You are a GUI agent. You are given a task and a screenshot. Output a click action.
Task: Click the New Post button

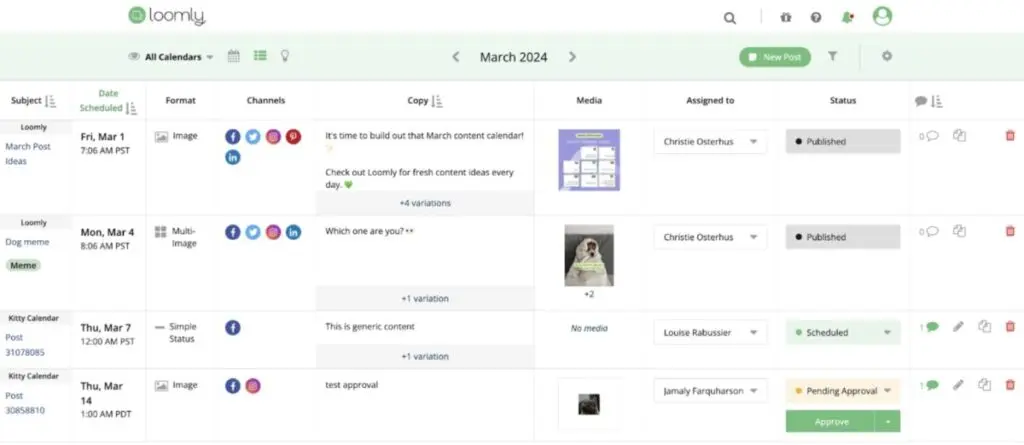(x=775, y=57)
